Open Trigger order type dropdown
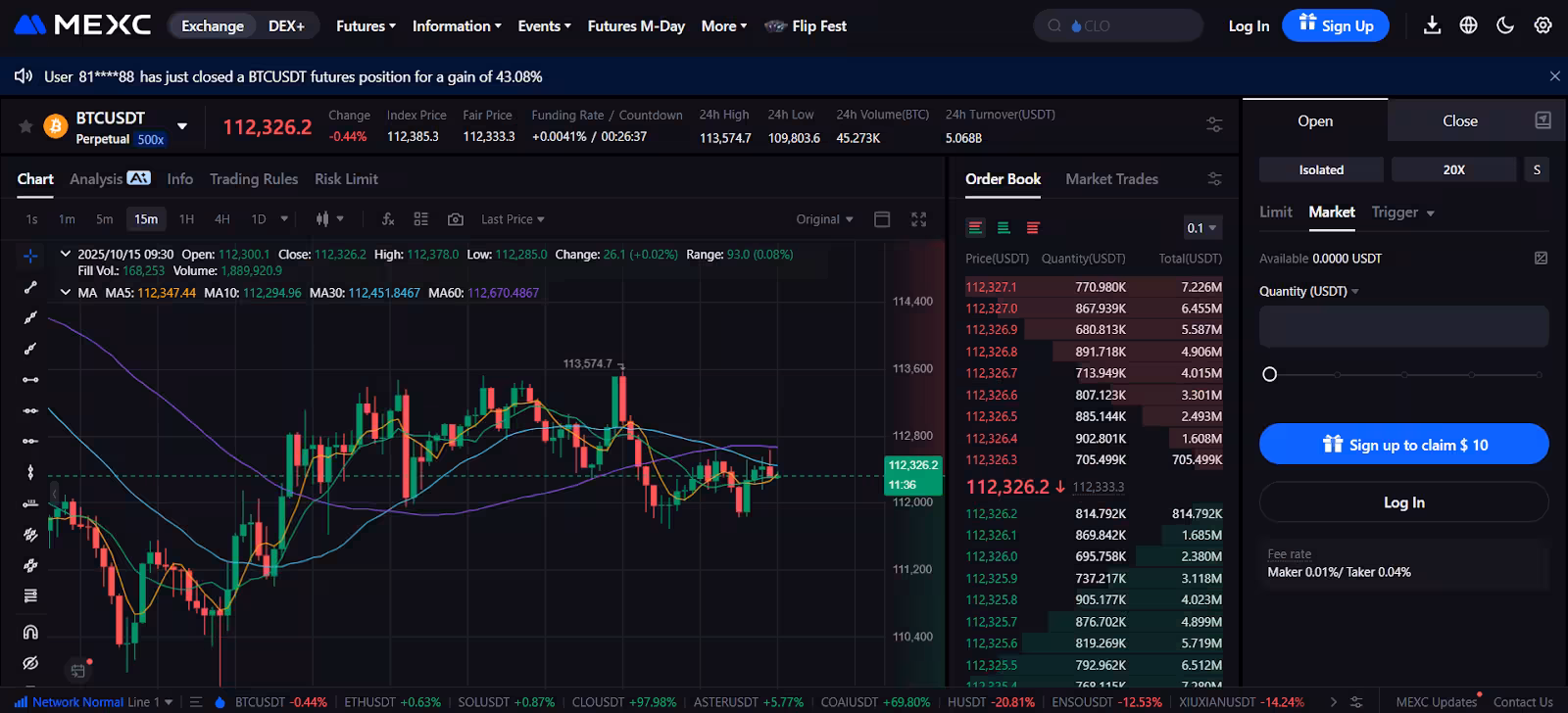This screenshot has width=1568, height=713. [x=1402, y=213]
